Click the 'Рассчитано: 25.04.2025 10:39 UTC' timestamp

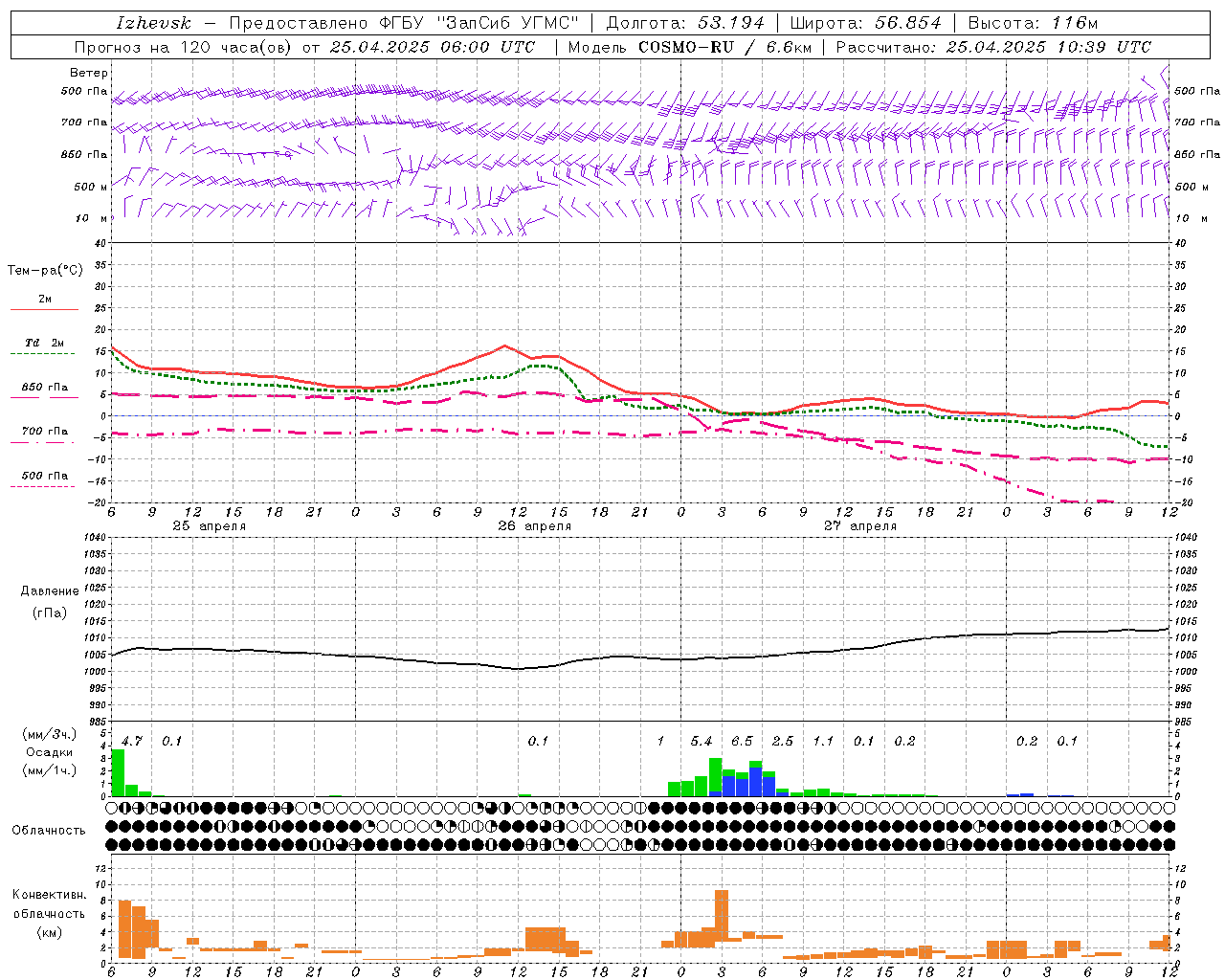pos(993,47)
